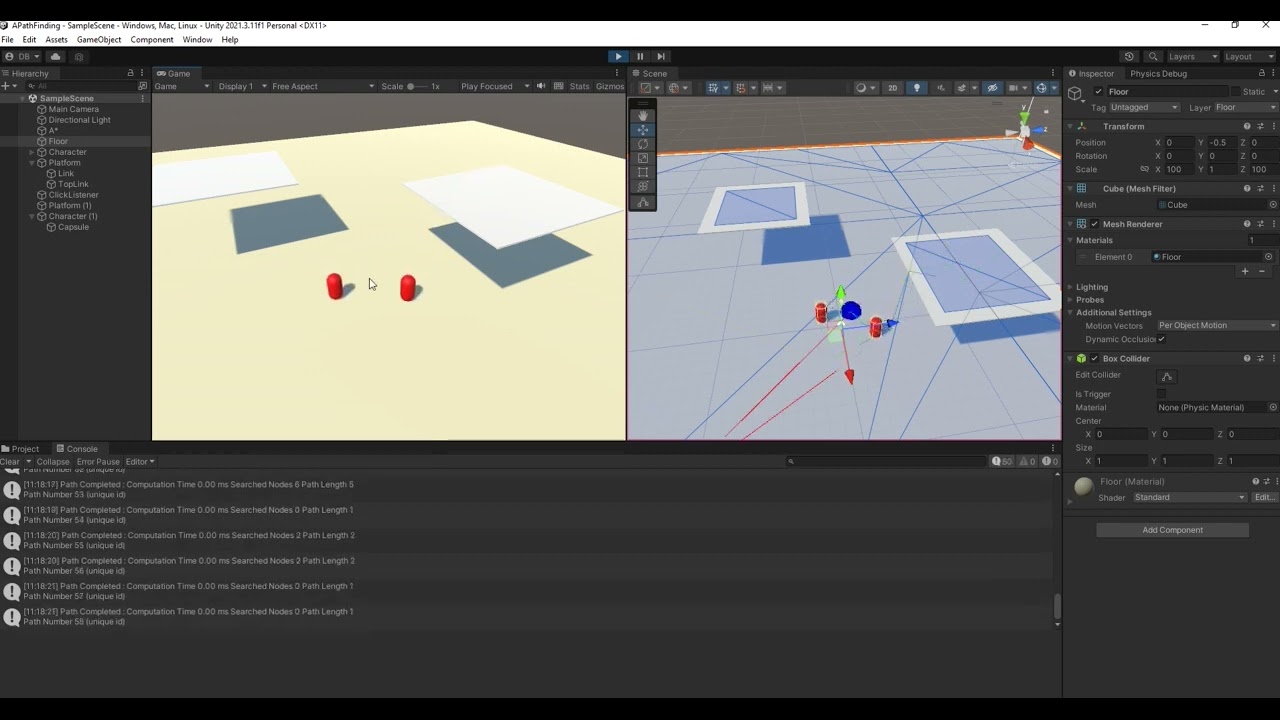Viewport: 1280px width, 720px height.
Task: Open the global search icon
Action: coord(1153,57)
